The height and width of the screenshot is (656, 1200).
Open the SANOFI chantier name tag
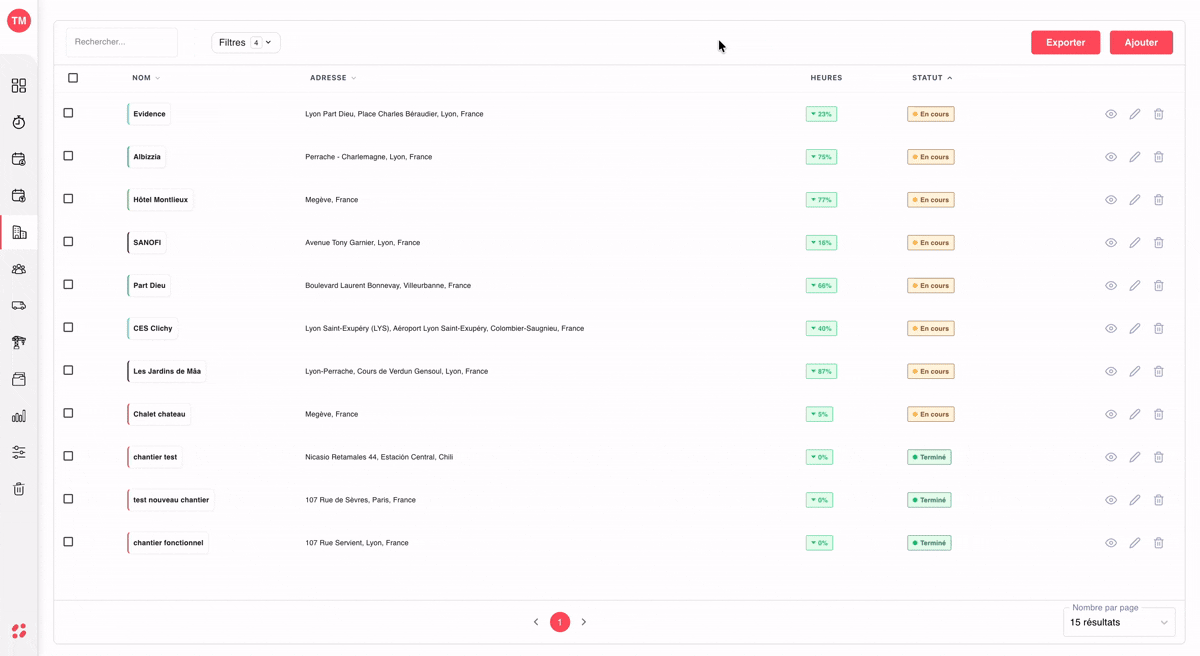click(x=147, y=243)
